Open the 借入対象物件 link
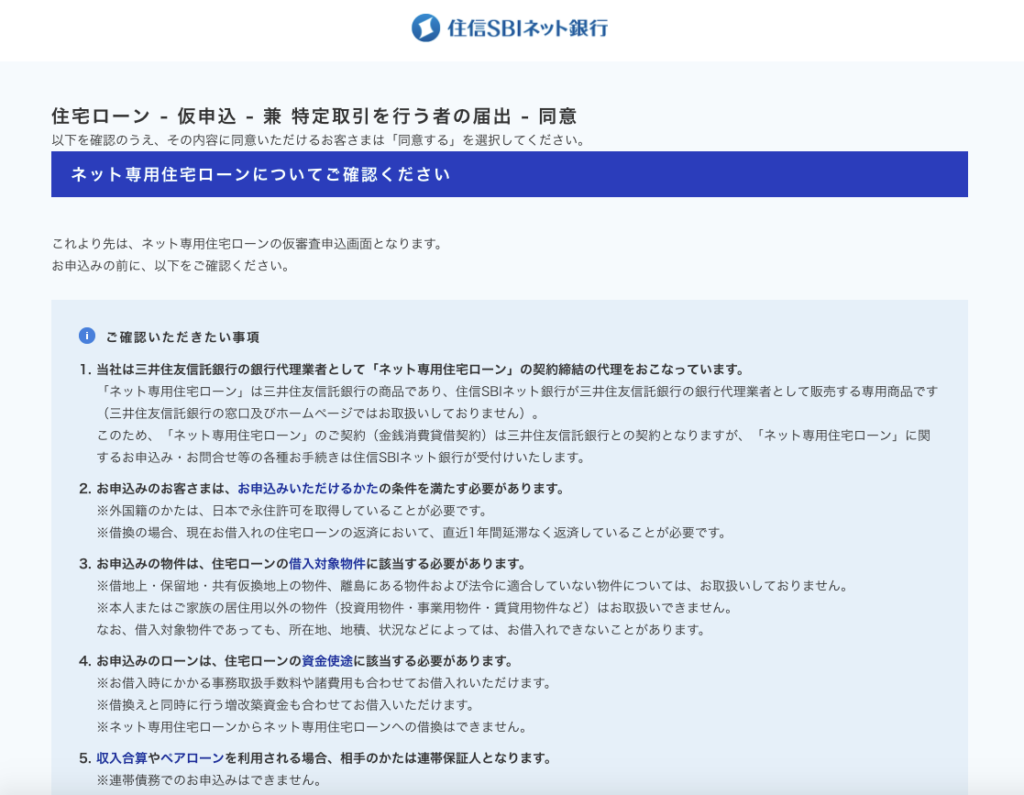This screenshot has height=795, width=1024. click(x=327, y=564)
